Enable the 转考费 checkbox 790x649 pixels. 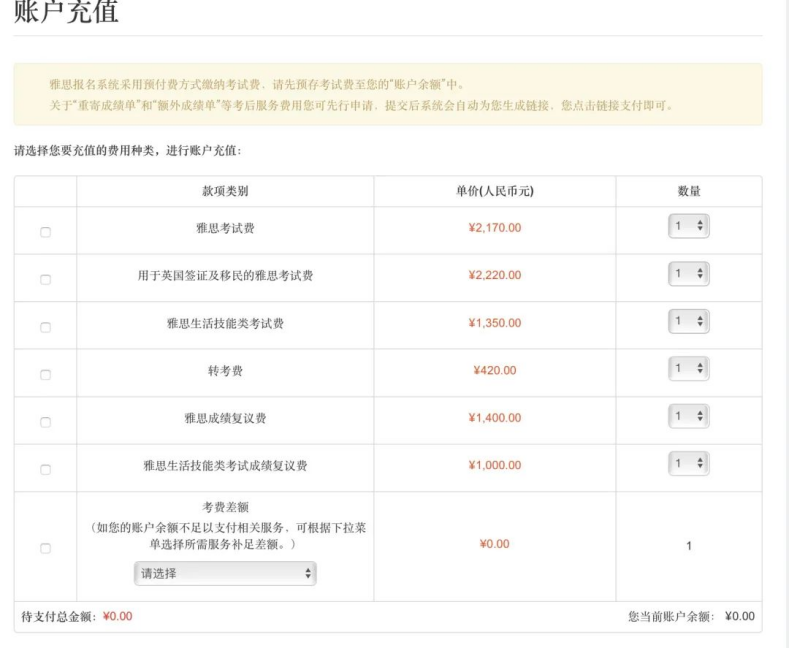pos(45,374)
